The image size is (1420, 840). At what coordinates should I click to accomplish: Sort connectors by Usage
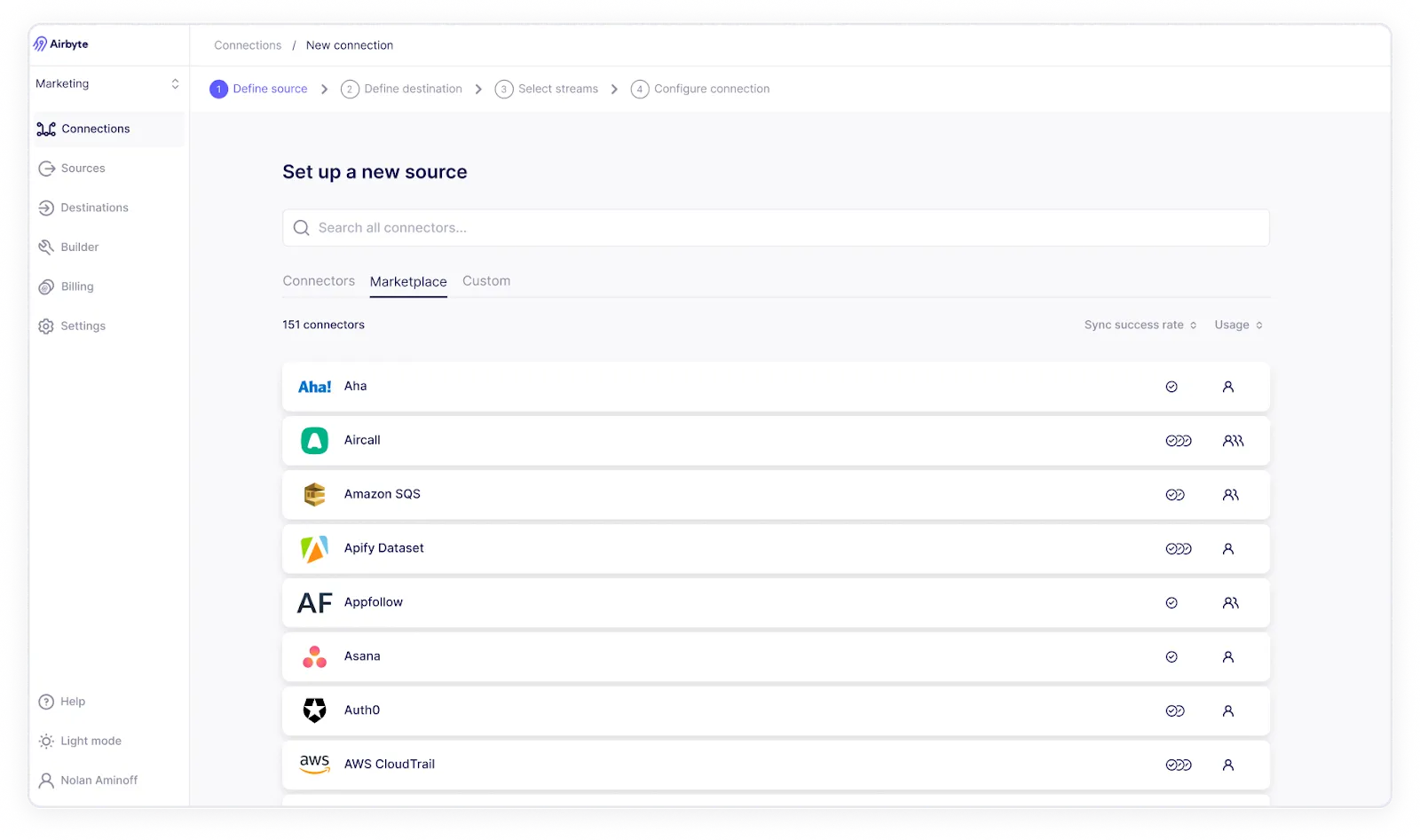click(1238, 326)
